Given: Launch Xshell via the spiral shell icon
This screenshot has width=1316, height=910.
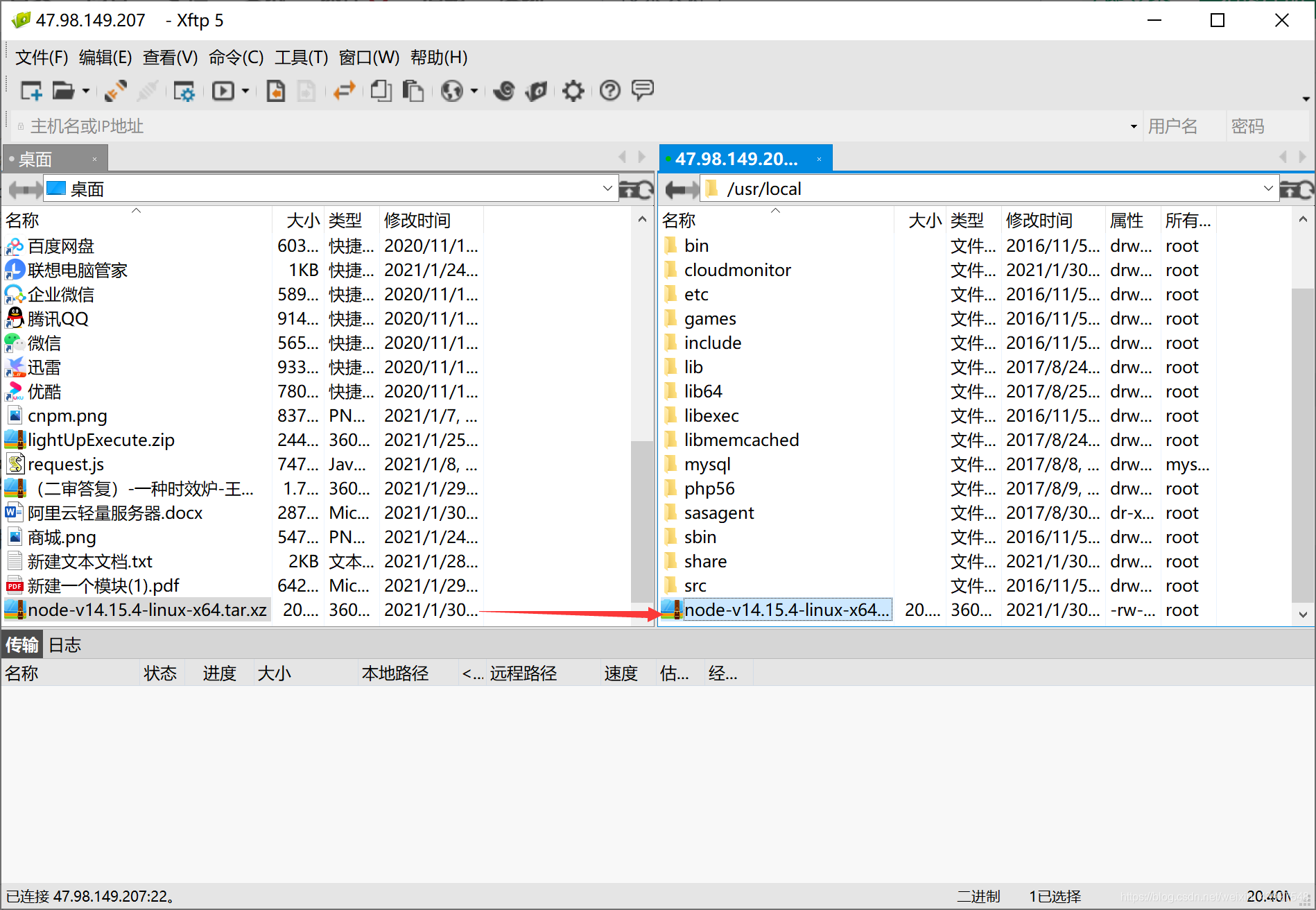Looking at the screenshot, I should click(504, 91).
